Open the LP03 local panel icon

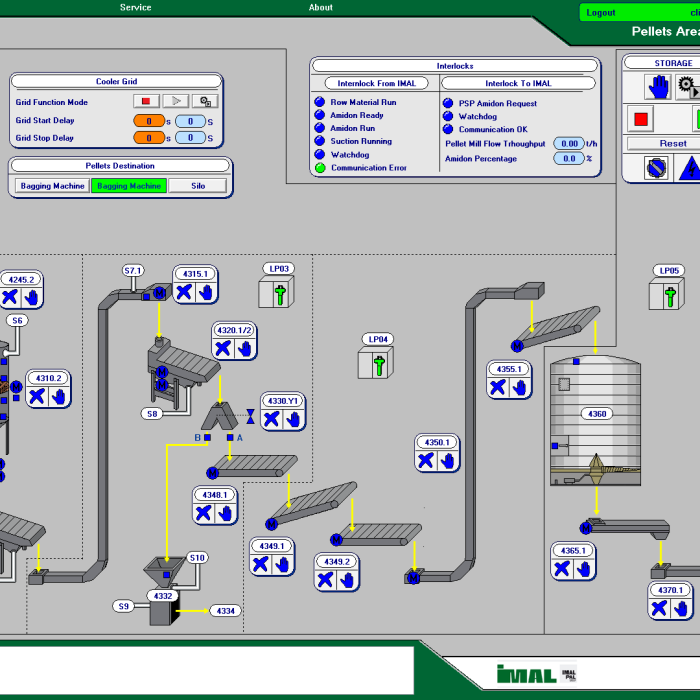279,293
